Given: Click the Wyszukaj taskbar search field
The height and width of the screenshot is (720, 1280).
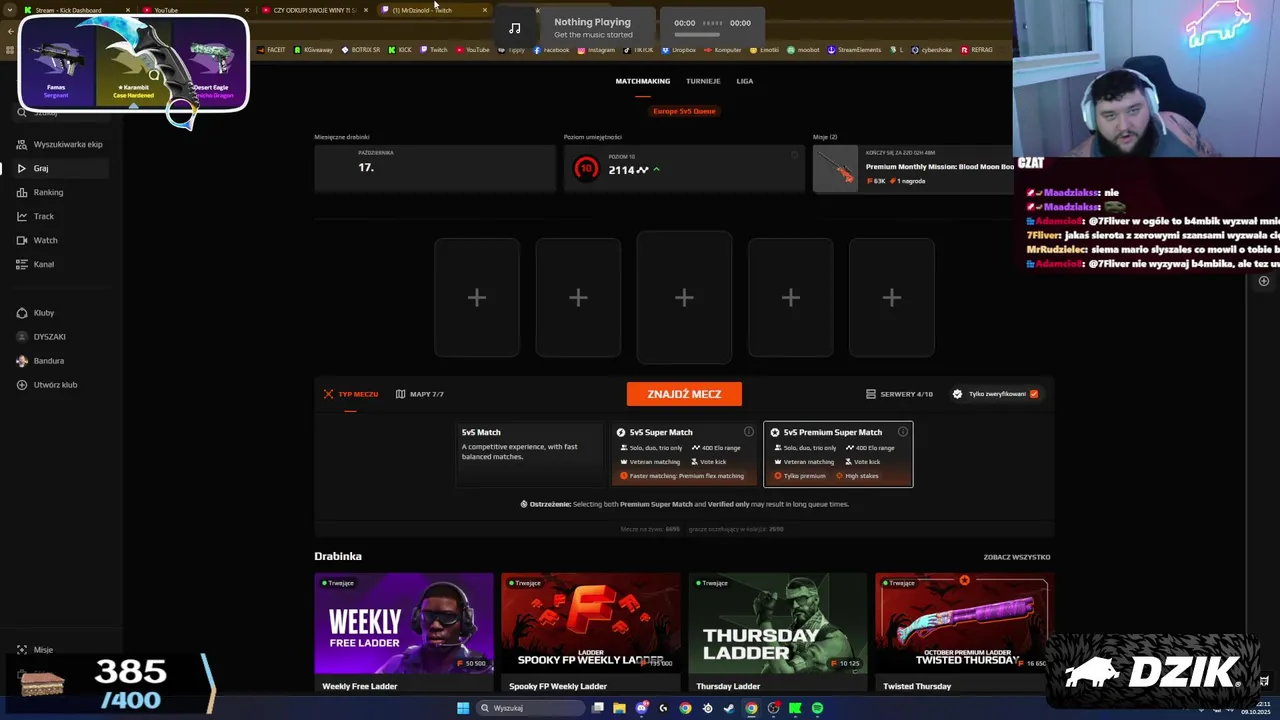Looking at the screenshot, I should coord(530,708).
